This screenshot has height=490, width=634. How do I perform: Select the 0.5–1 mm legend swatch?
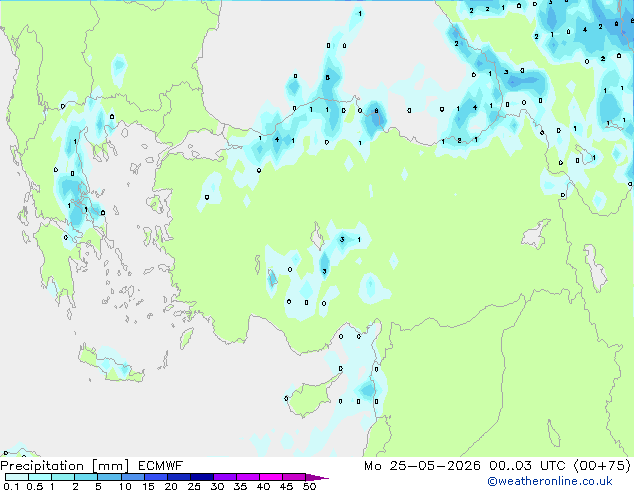[x=40, y=477]
